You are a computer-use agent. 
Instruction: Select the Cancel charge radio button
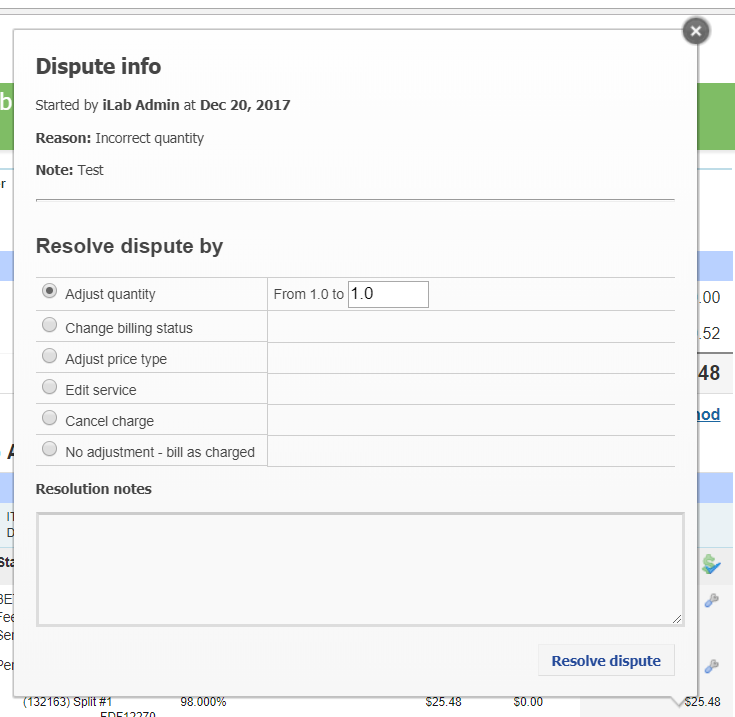click(49, 418)
